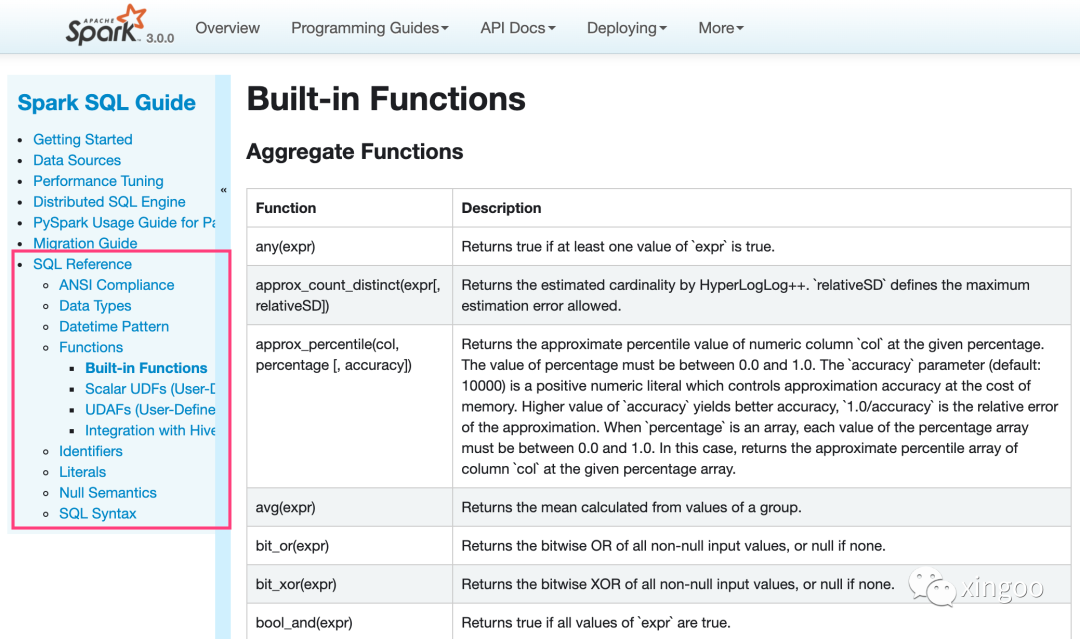1080x639 pixels.
Task: Select Built-in Functions sidebar item
Action: coord(146,368)
